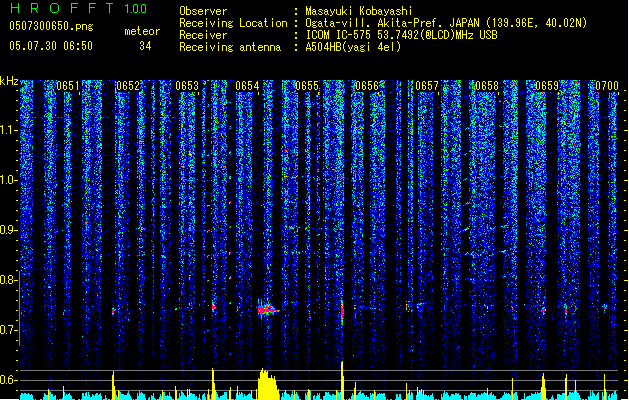Click the Receiving Location label
Viewport: 629px width, 400px height.
[x=233, y=24]
